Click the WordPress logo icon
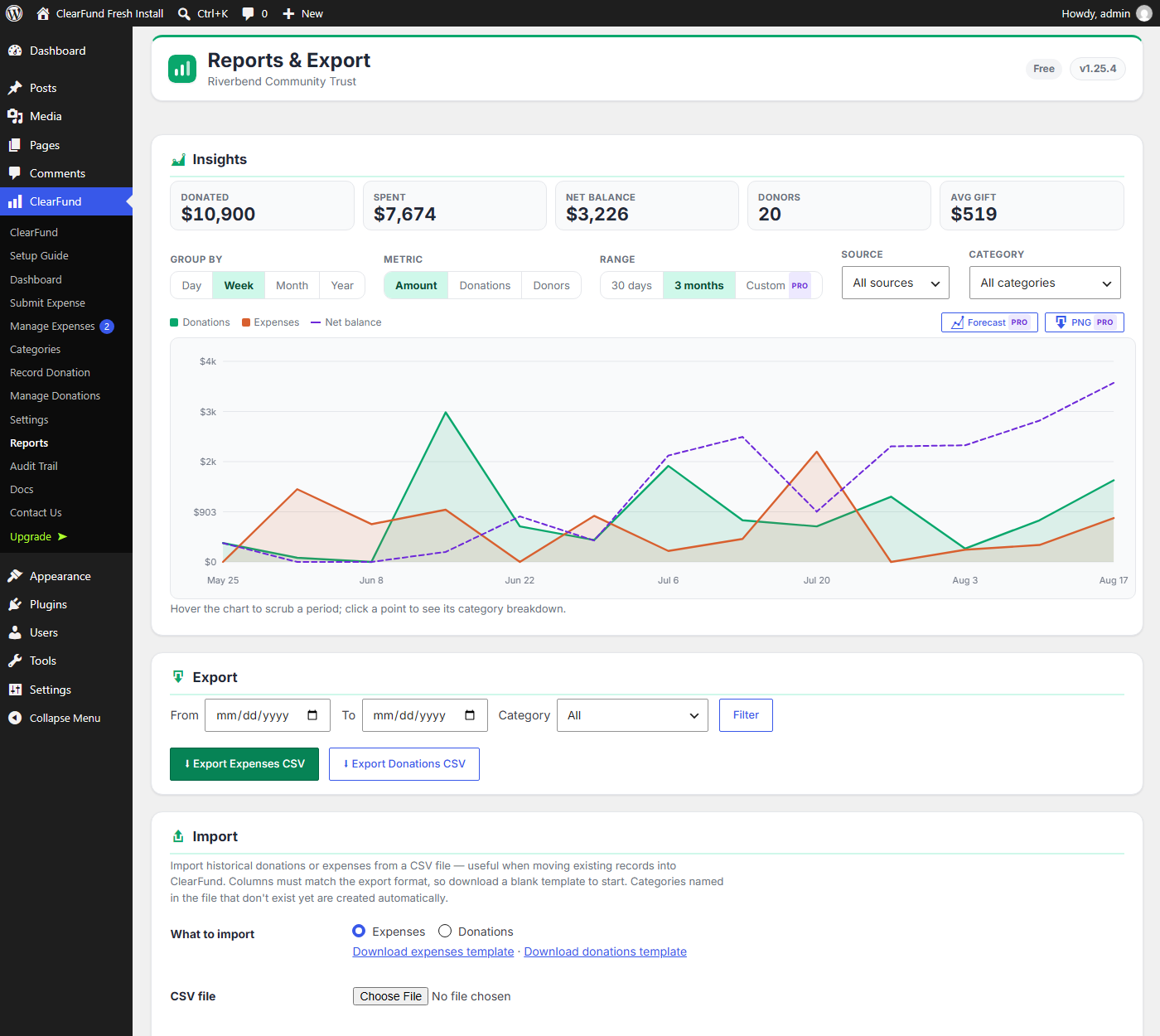This screenshot has height=1036, width=1160. pos(14,13)
